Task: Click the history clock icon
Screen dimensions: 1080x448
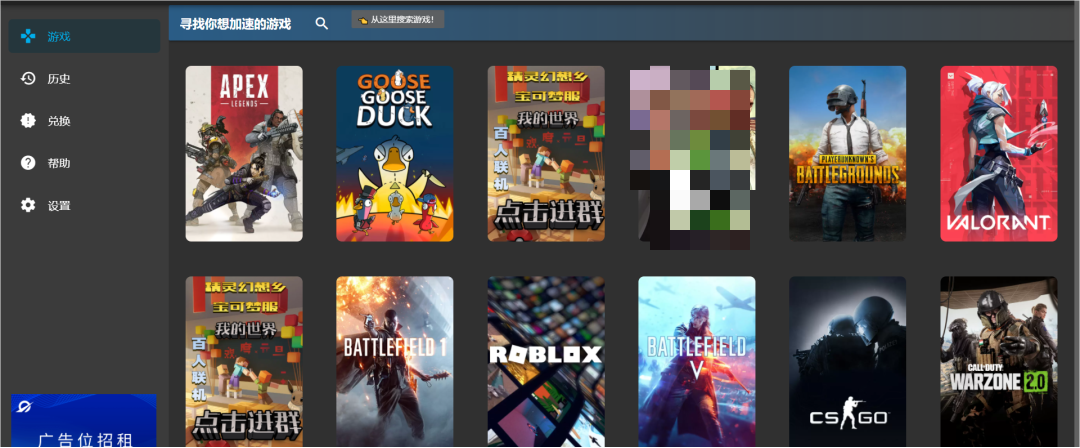Action: (28, 79)
